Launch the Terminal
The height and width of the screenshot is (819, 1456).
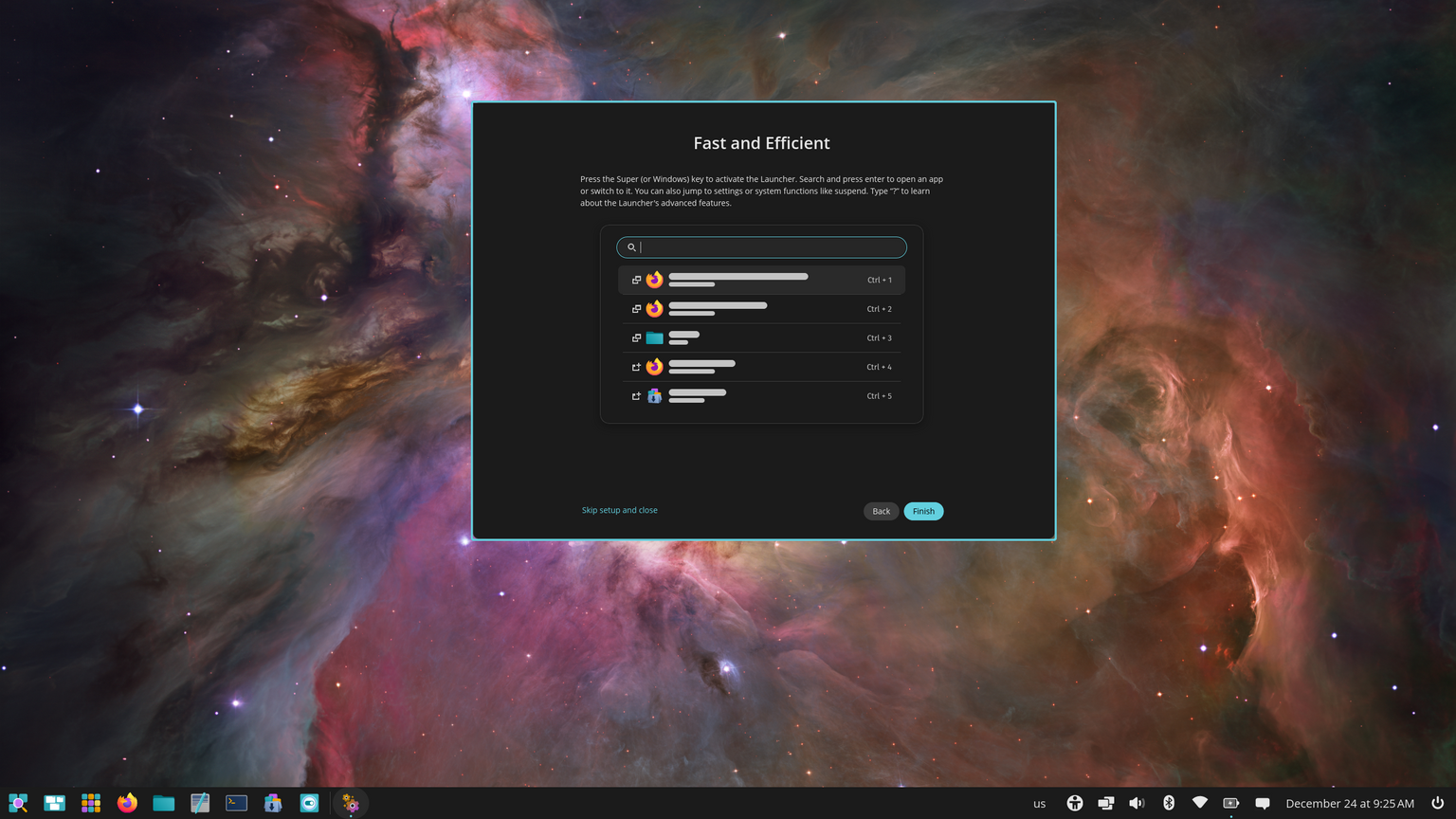coord(235,803)
